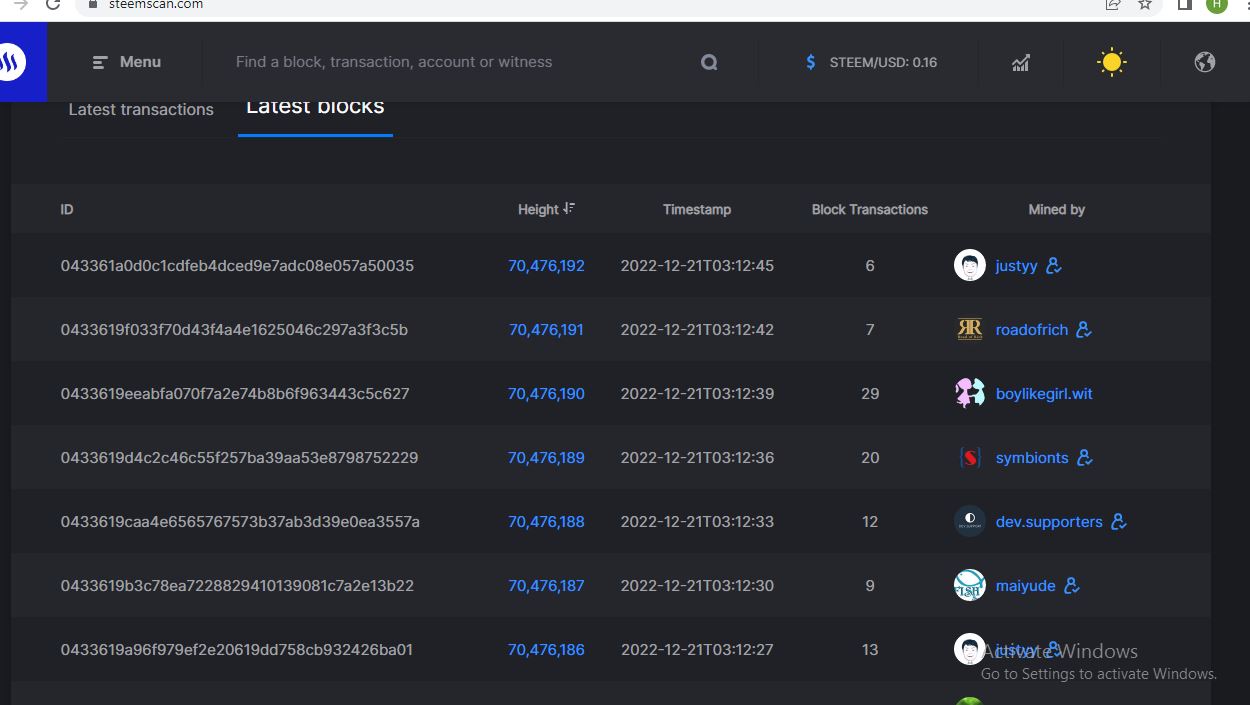The image size is (1250, 705).
Task: Click transaction count 29 for boylikegirl.wit block
Action: (x=870, y=394)
